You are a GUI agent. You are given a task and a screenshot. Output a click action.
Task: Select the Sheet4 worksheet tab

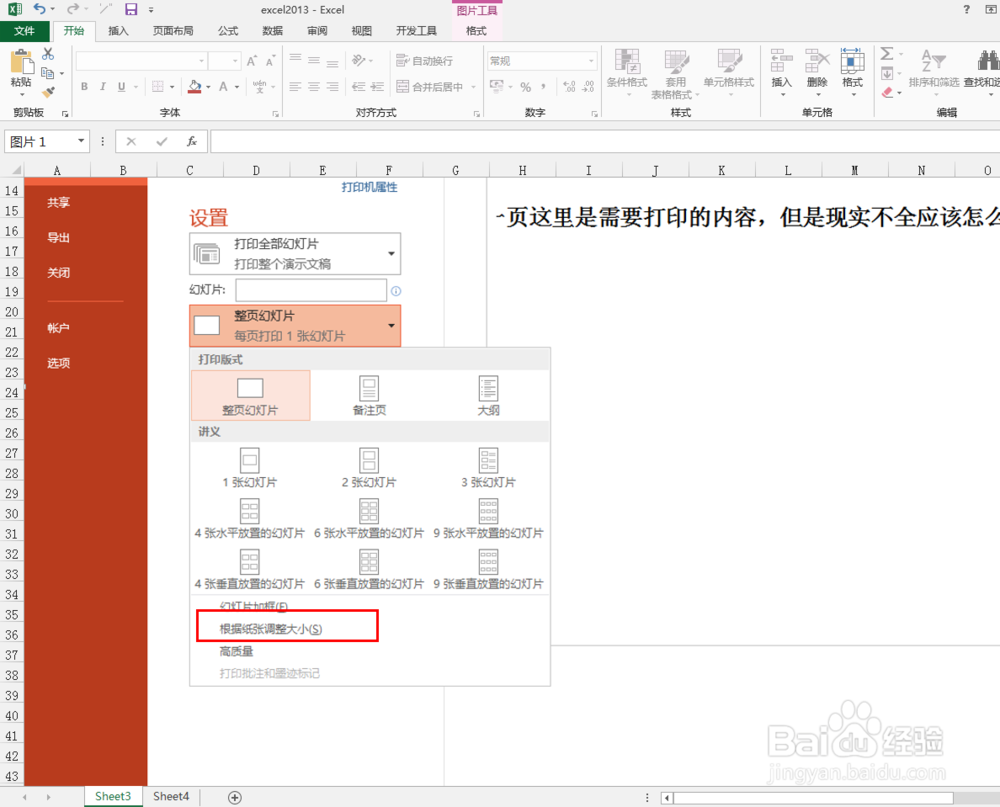point(171,796)
